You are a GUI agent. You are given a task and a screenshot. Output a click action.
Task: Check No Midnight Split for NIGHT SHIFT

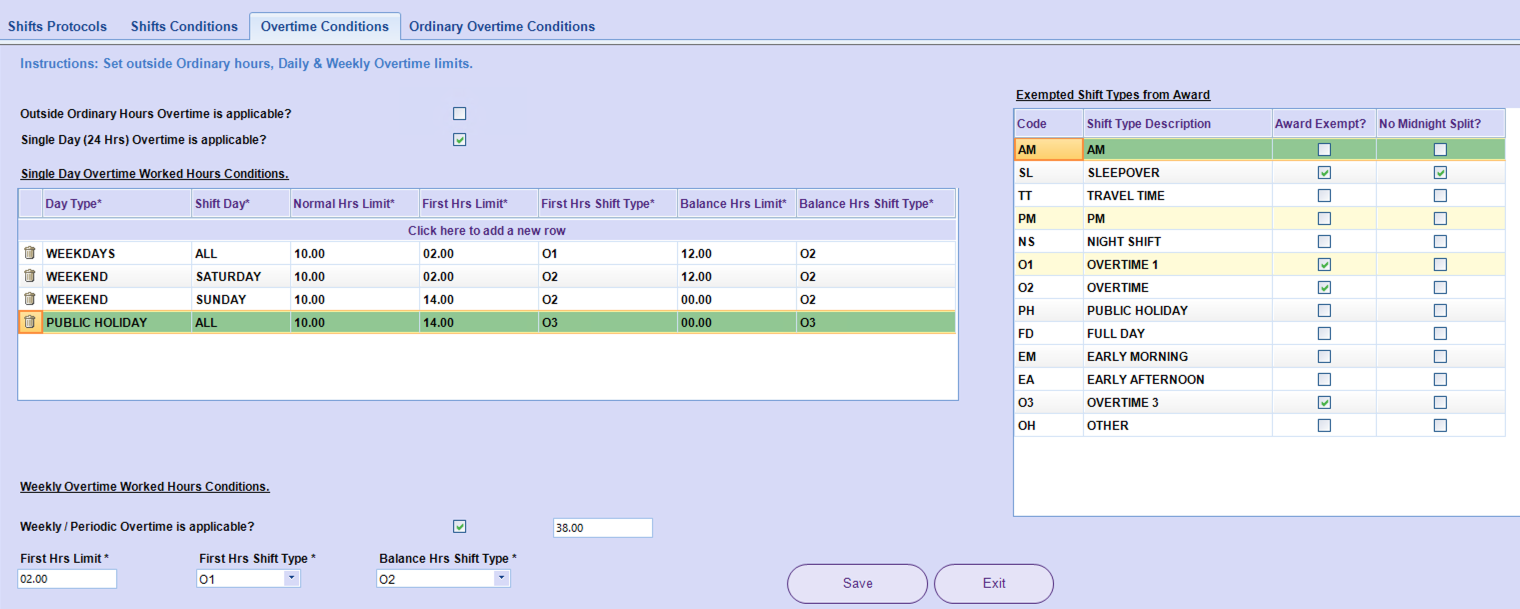[1440, 242]
